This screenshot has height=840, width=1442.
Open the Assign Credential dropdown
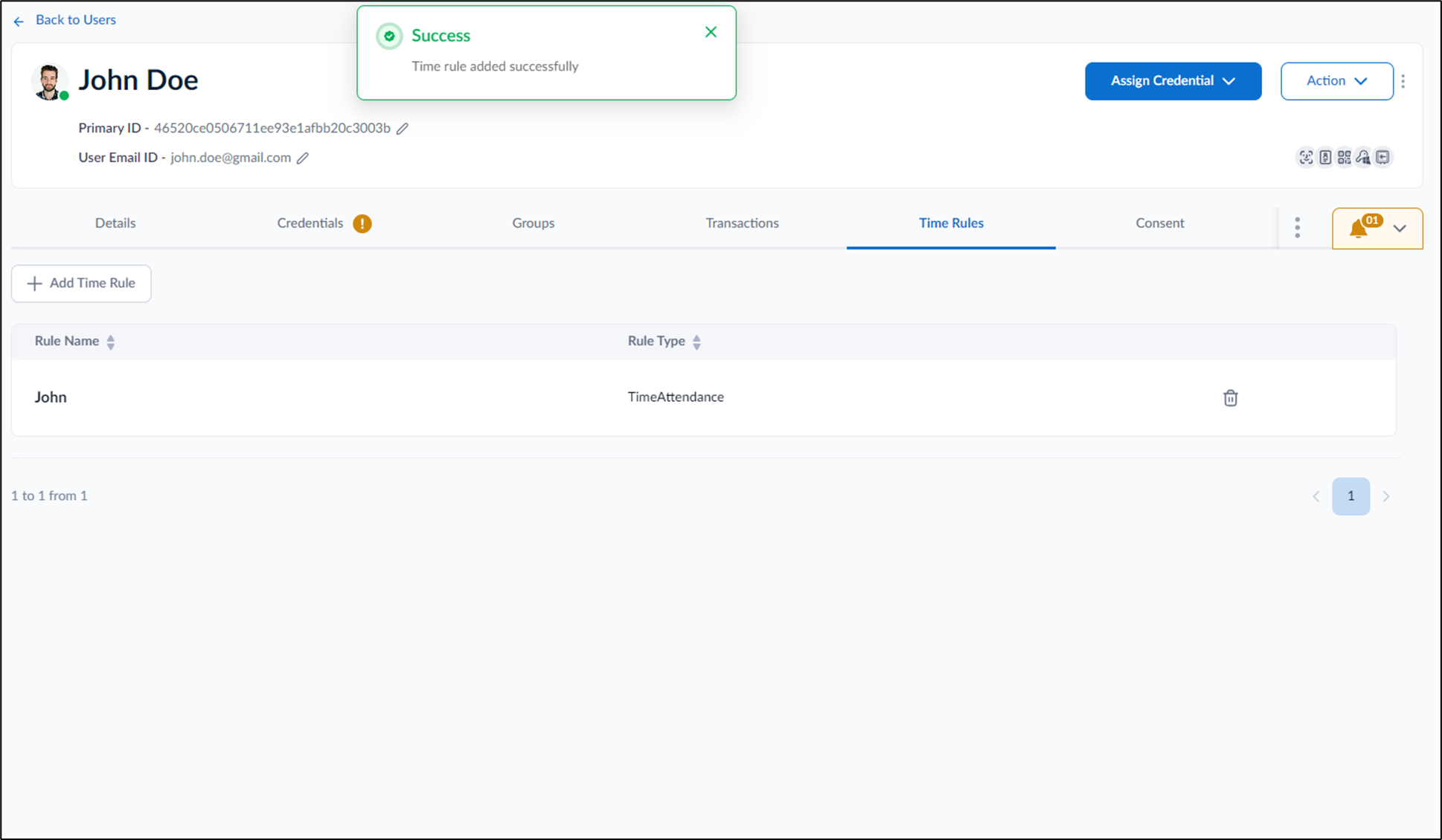[1173, 81]
